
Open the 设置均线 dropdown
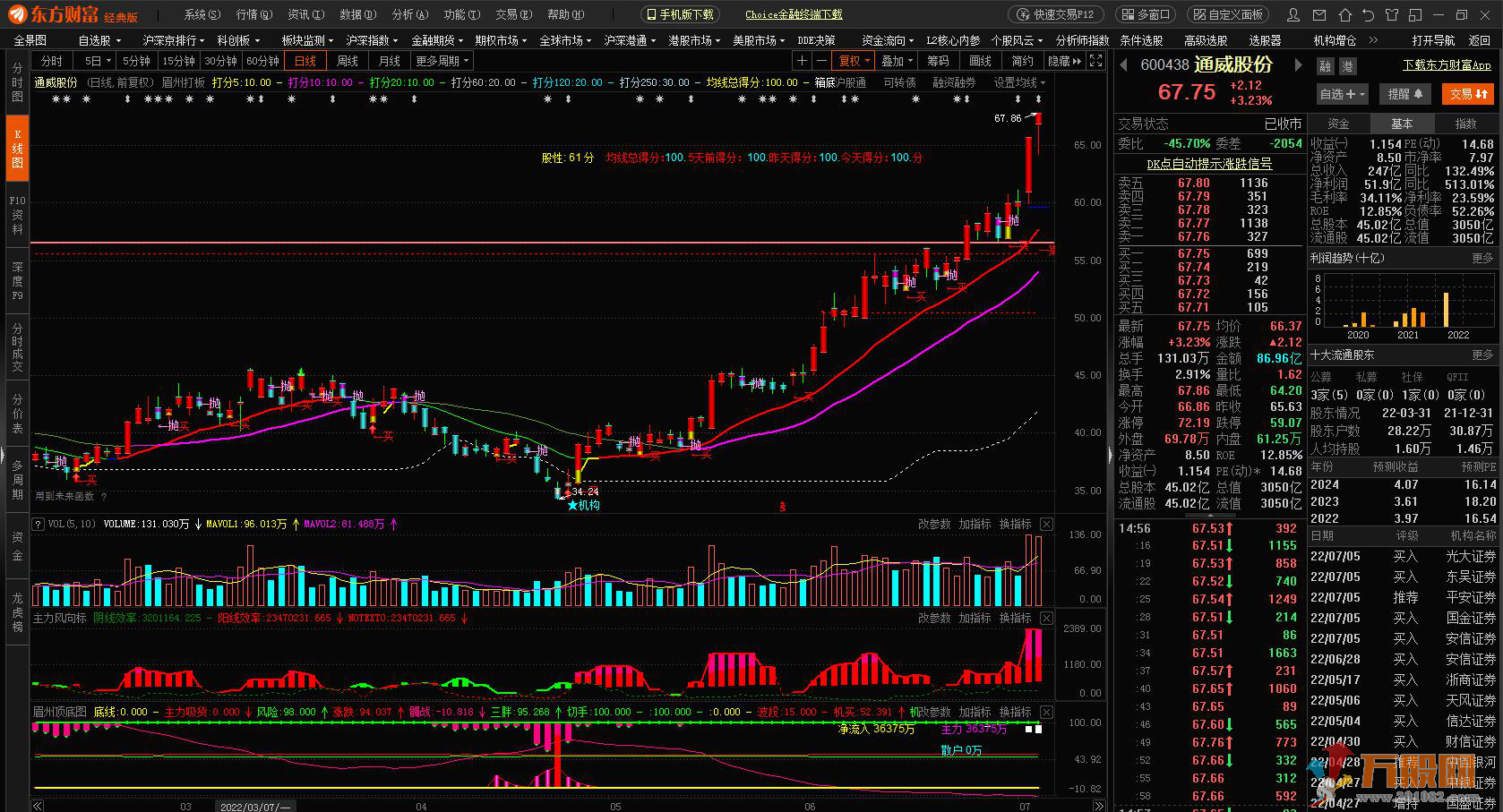point(1019,81)
